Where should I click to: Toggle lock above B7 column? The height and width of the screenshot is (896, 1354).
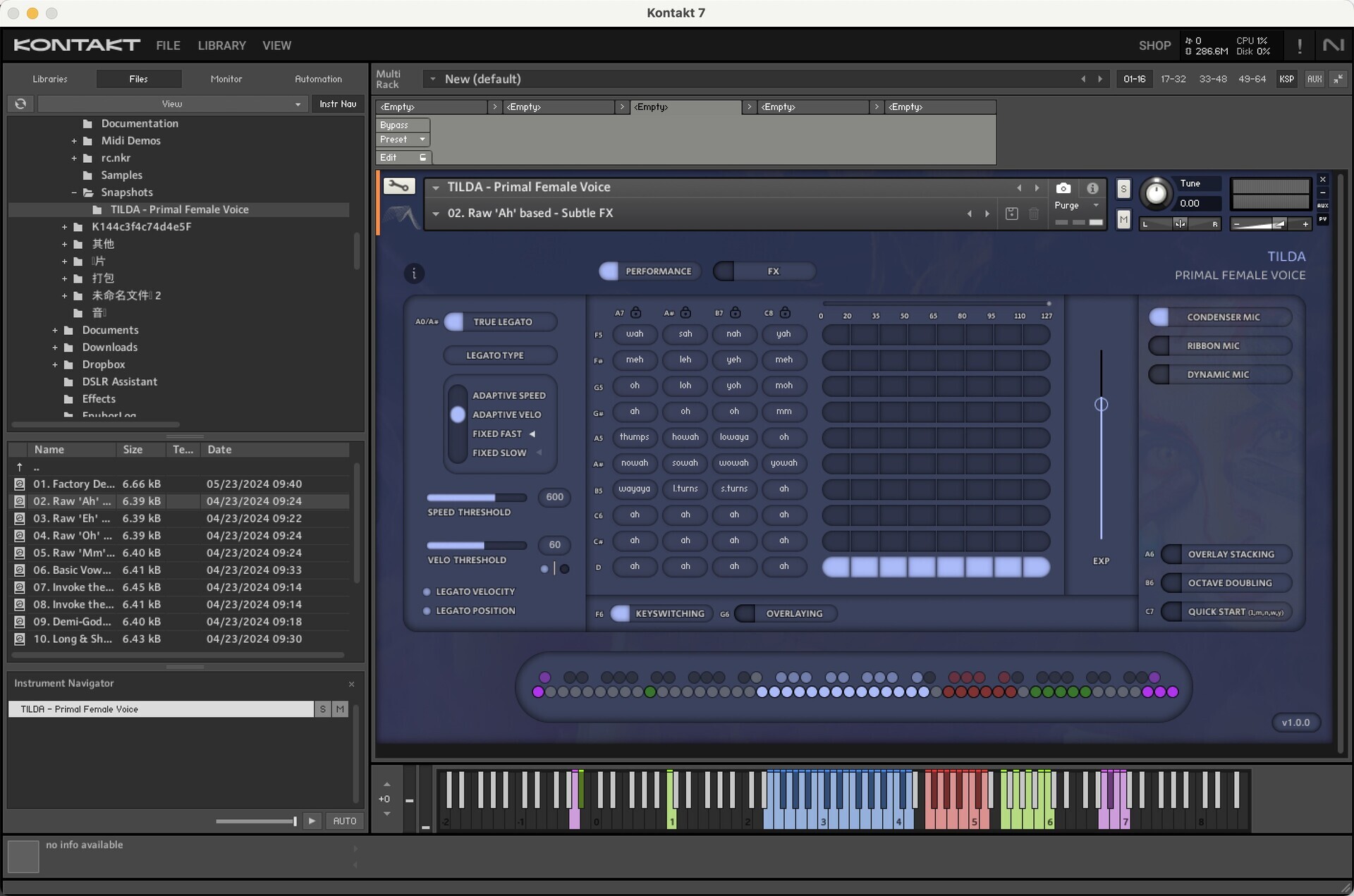pyautogui.click(x=735, y=312)
